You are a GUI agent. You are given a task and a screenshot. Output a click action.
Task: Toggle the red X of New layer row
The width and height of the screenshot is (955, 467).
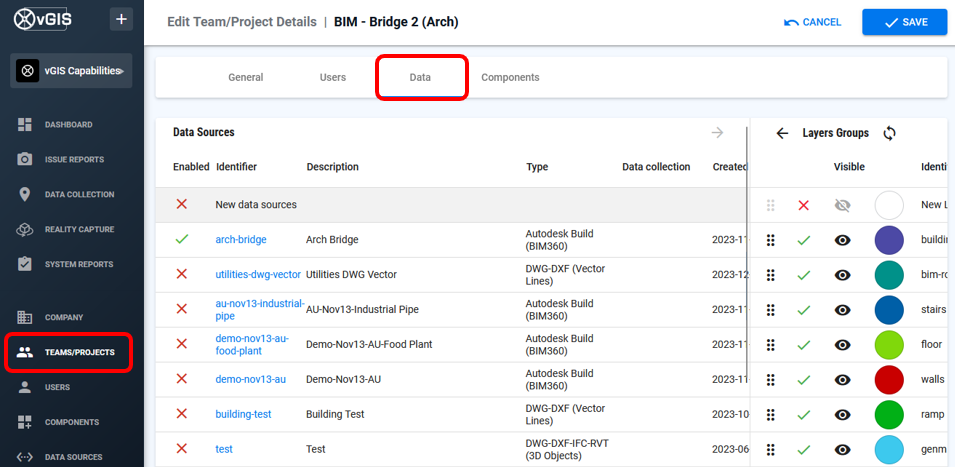click(804, 206)
